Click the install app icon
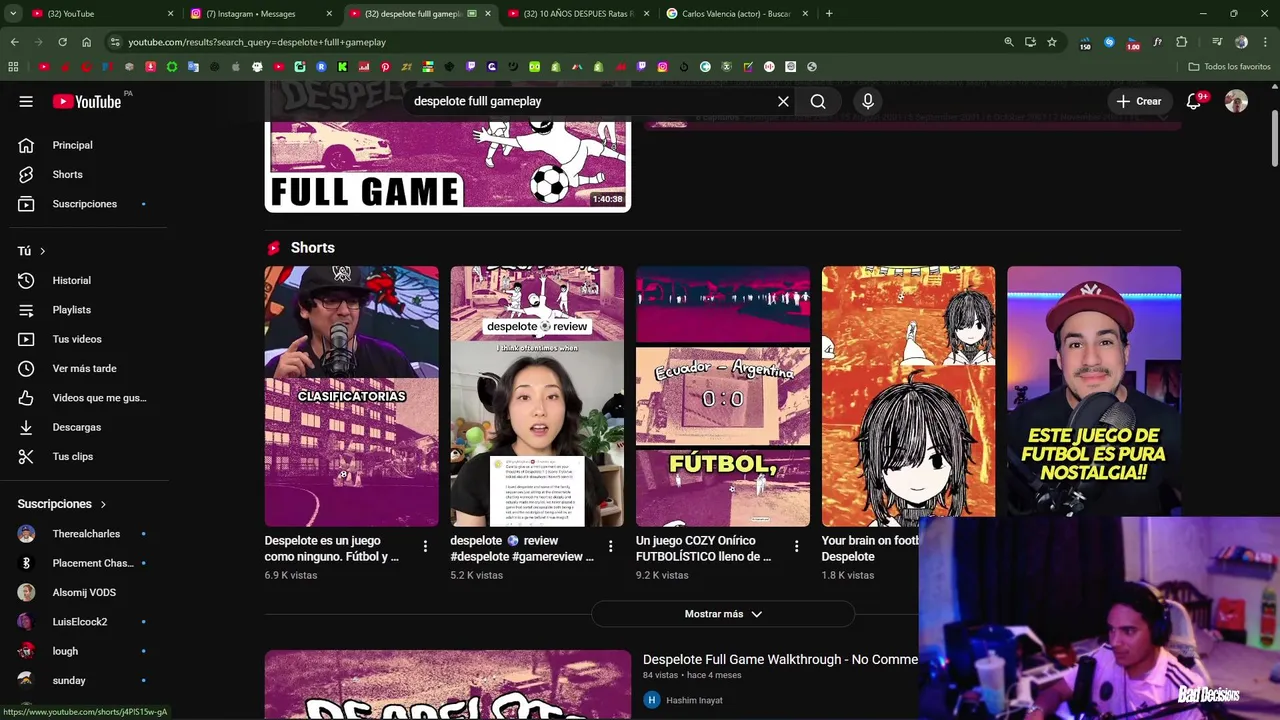 point(1030,42)
